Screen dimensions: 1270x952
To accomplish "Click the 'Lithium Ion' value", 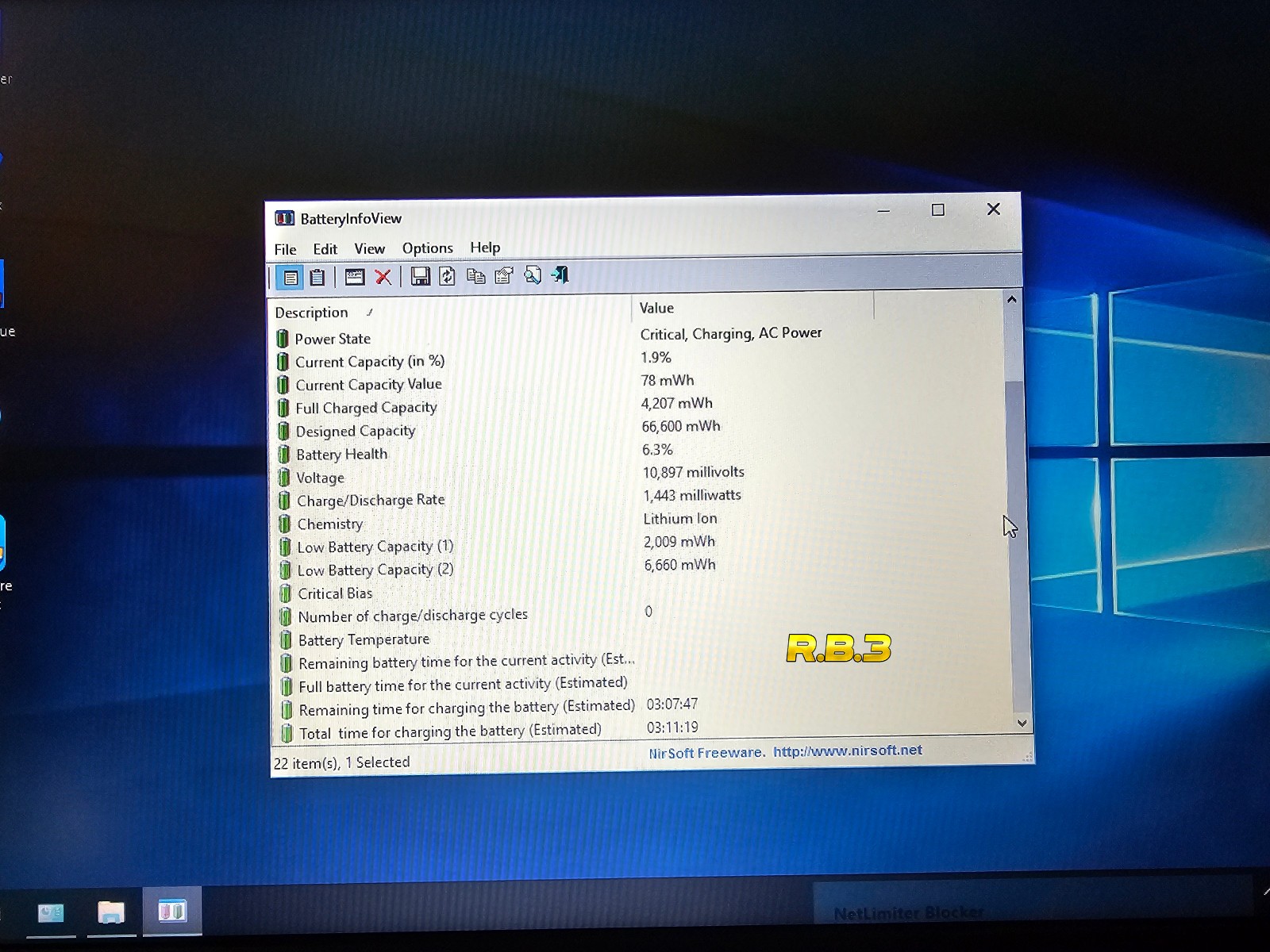I will tap(680, 519).
